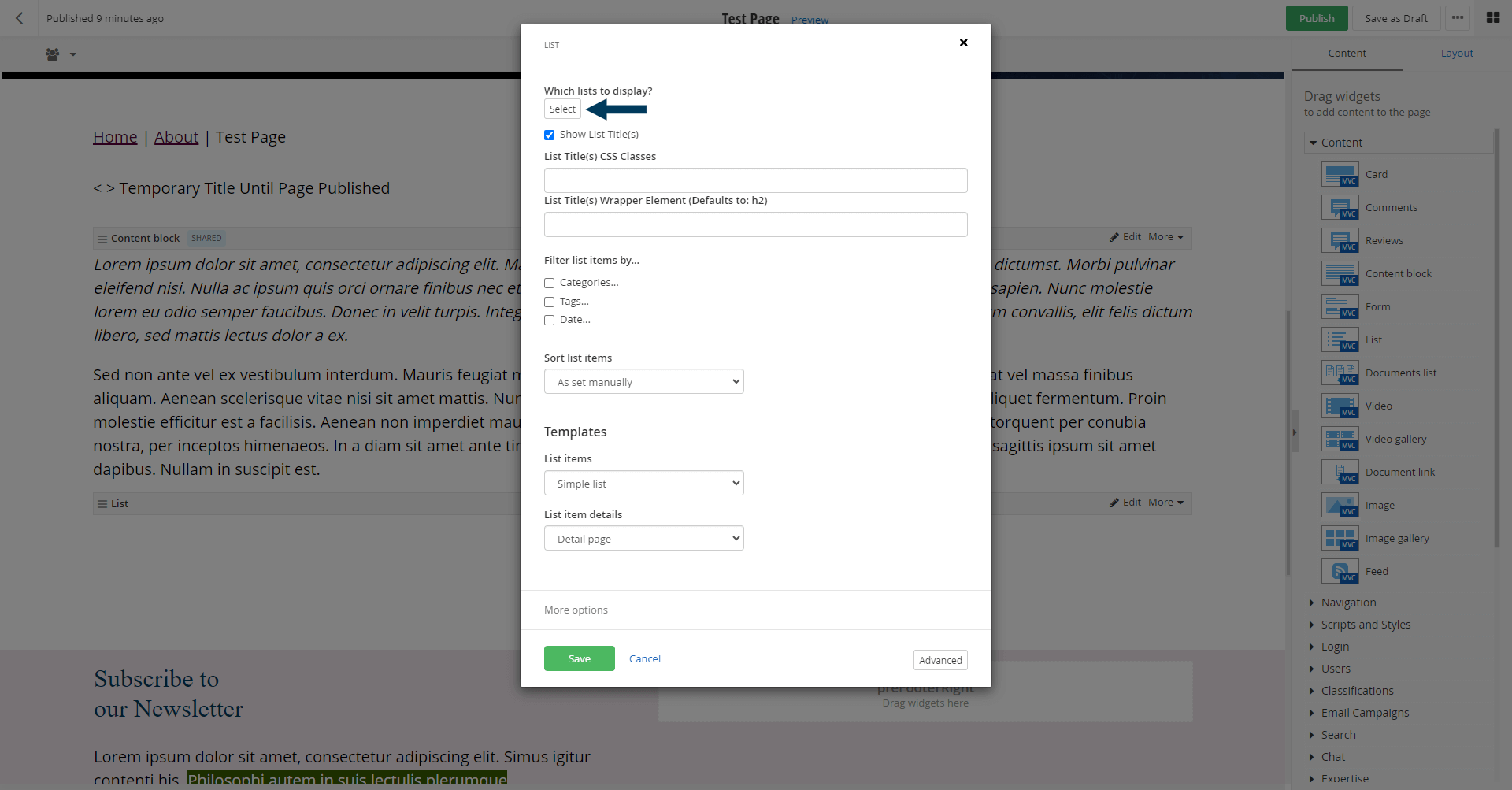Expand the Email Campaigns section
1512x790 pixels.
pos(1359,713)
